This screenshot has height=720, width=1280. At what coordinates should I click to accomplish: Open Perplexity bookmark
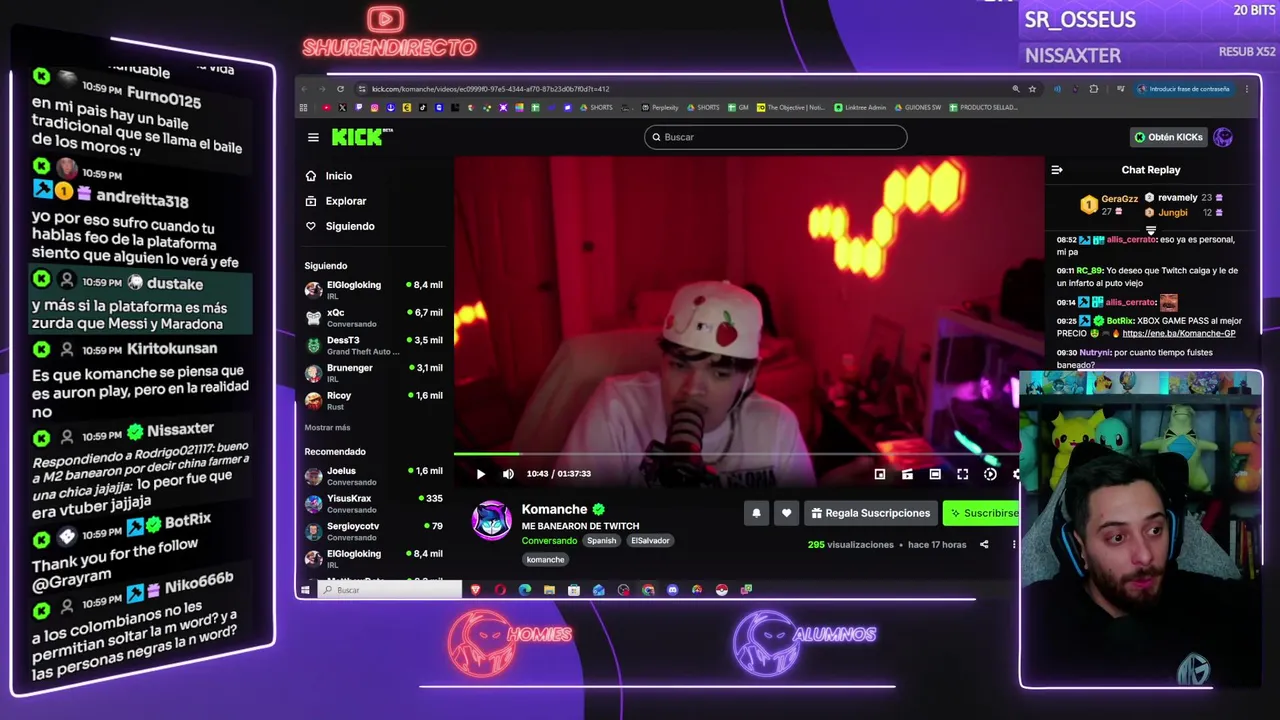click(x=660, y=108)
